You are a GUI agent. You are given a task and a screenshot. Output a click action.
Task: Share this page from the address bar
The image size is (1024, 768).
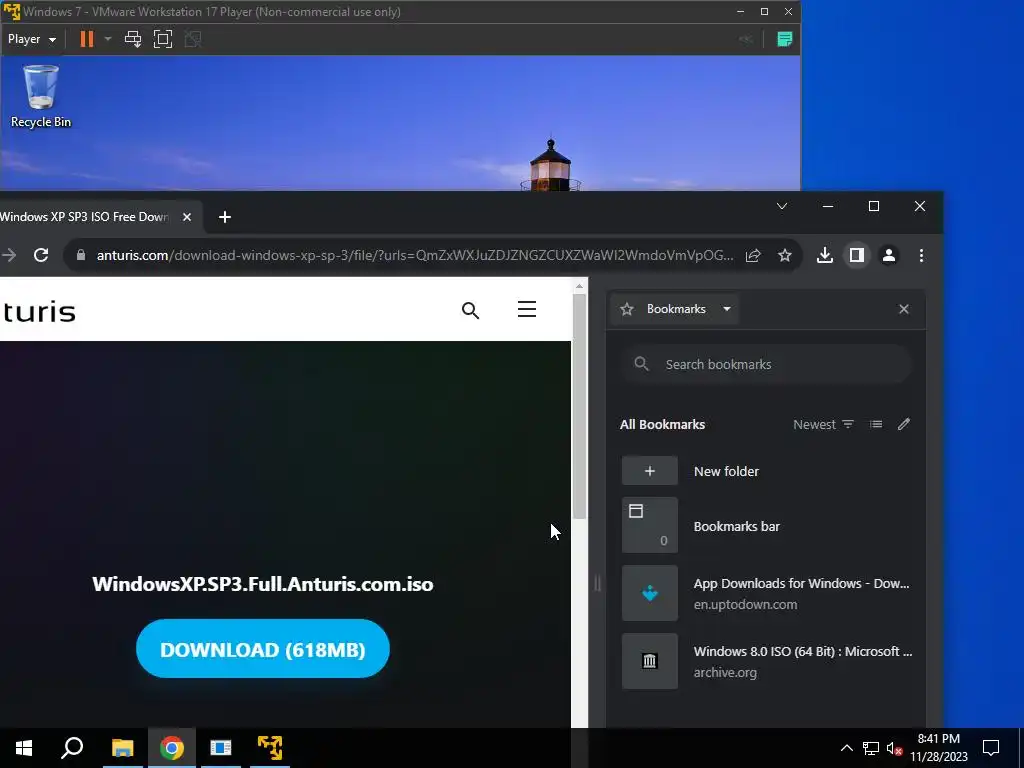753,255
